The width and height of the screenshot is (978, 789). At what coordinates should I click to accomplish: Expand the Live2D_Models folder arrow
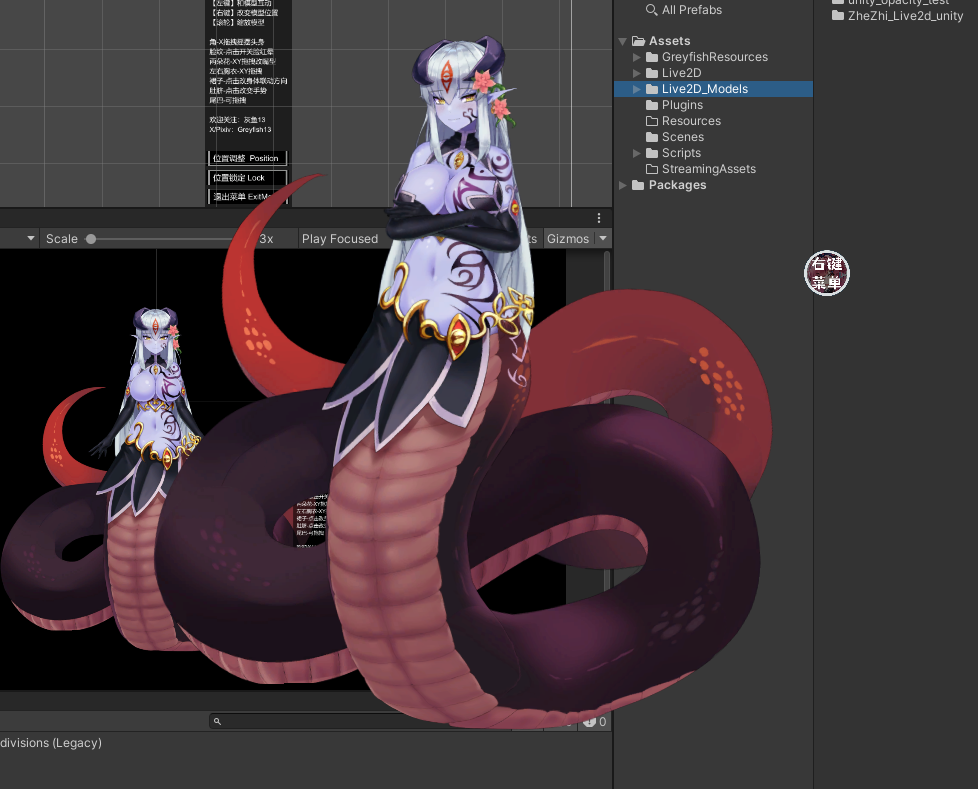click(x=636, y=89)
